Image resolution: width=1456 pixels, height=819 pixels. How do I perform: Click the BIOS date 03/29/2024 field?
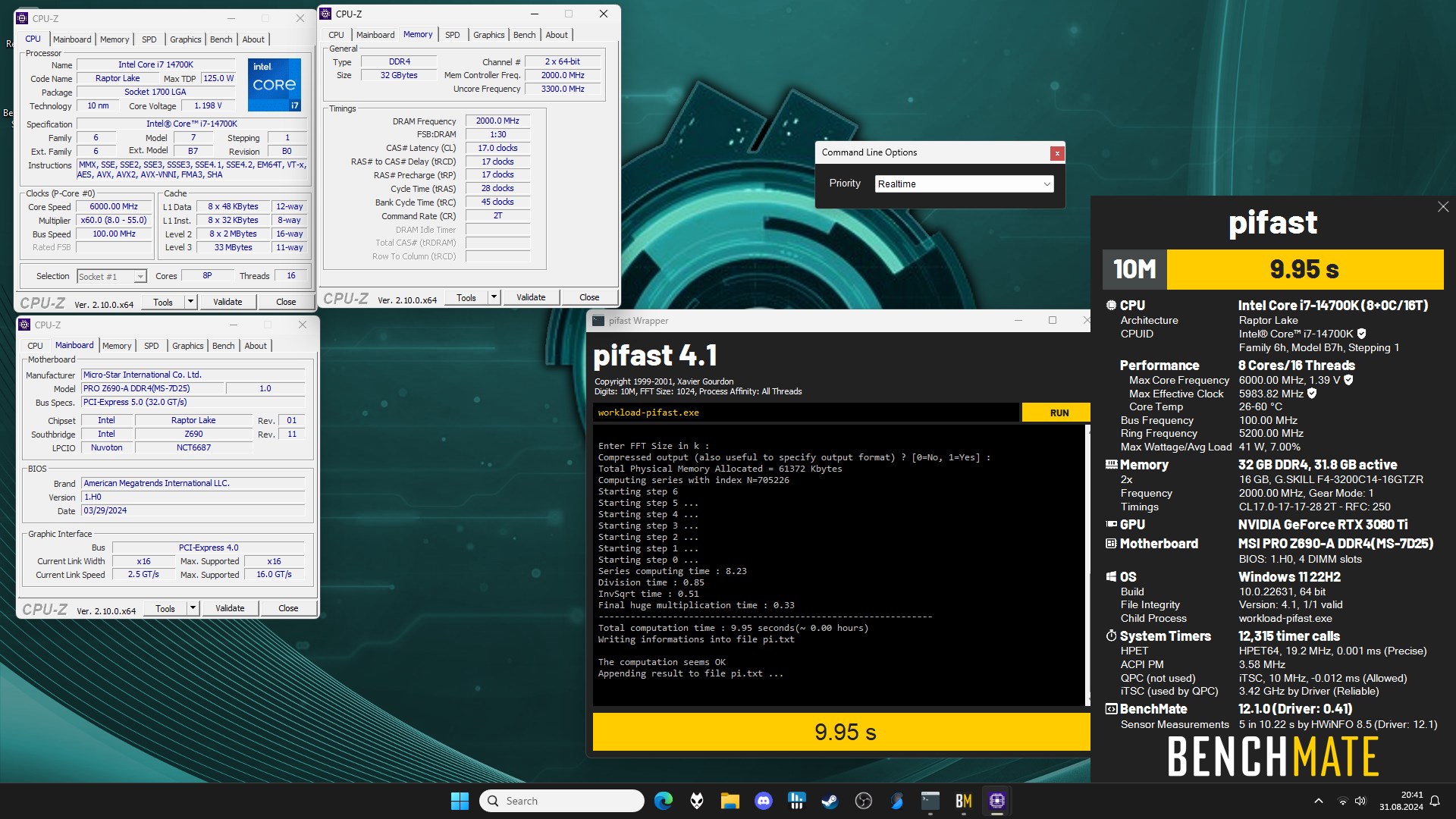click(193, 511)
